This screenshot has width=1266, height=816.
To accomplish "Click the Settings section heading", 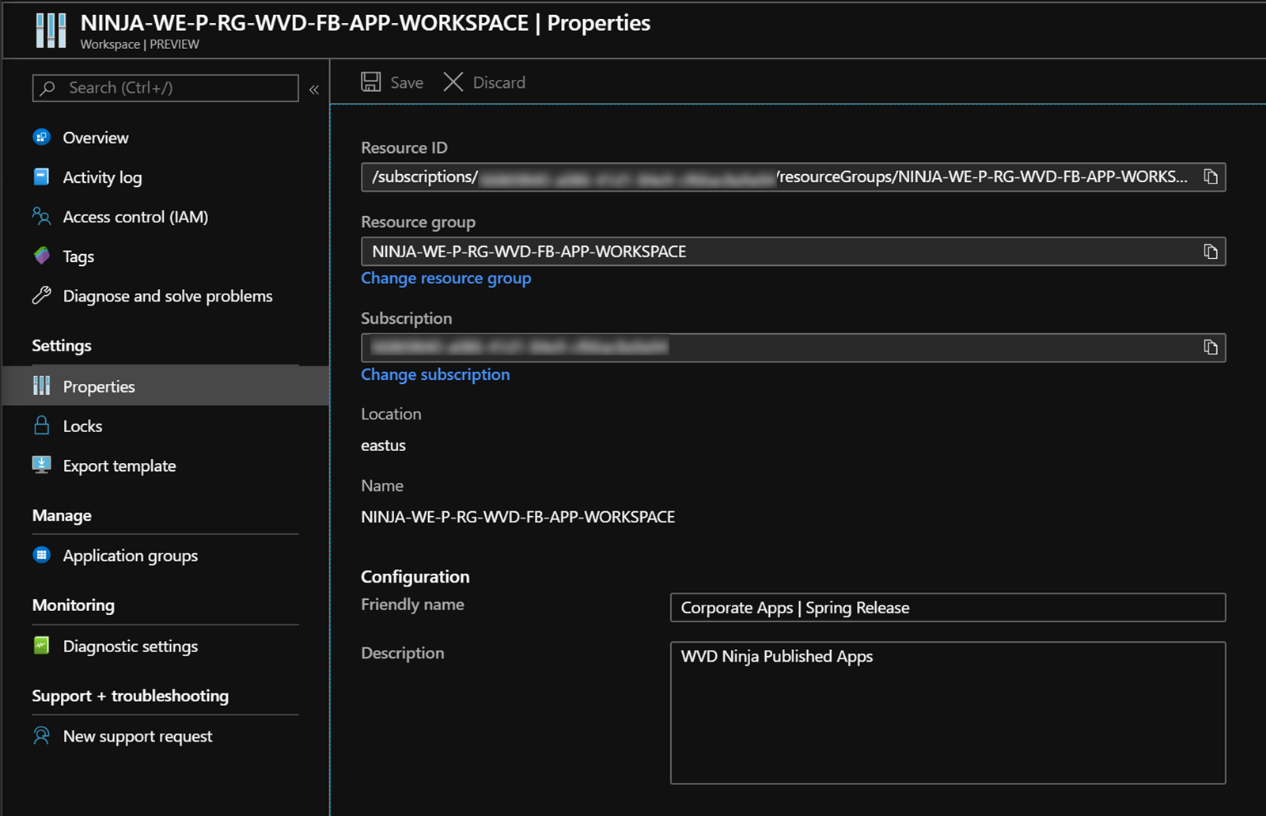I will click(62, 345).
